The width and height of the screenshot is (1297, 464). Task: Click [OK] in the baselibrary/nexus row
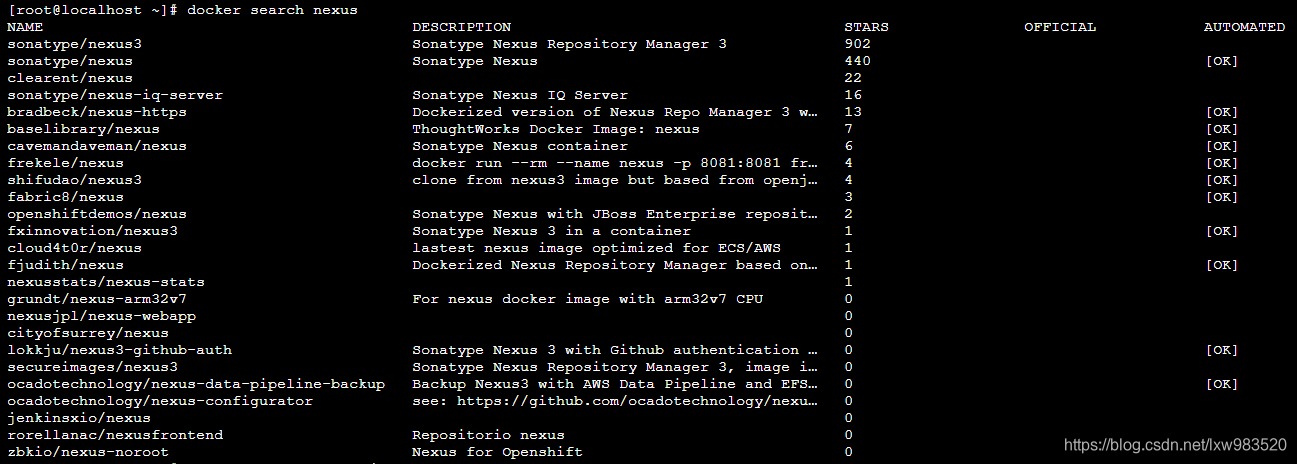tap(1221, 129)
